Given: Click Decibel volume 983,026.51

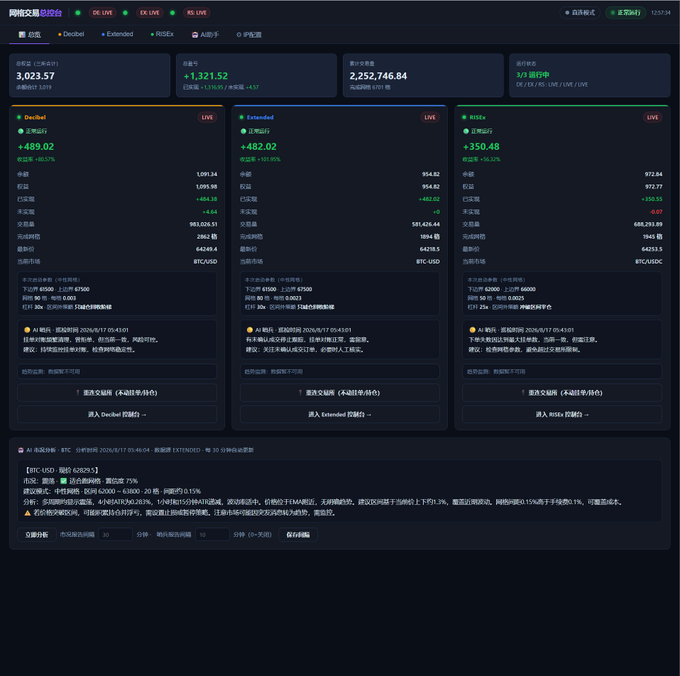Looking at the screenshot, I should coord(203,224).
